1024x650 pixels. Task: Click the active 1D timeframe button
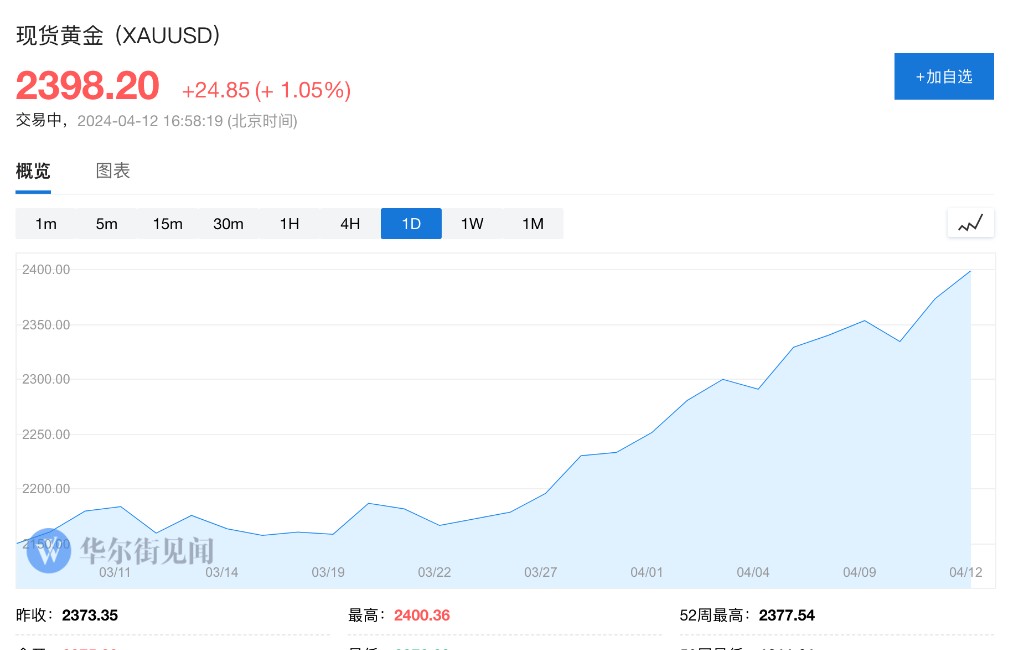411,223
